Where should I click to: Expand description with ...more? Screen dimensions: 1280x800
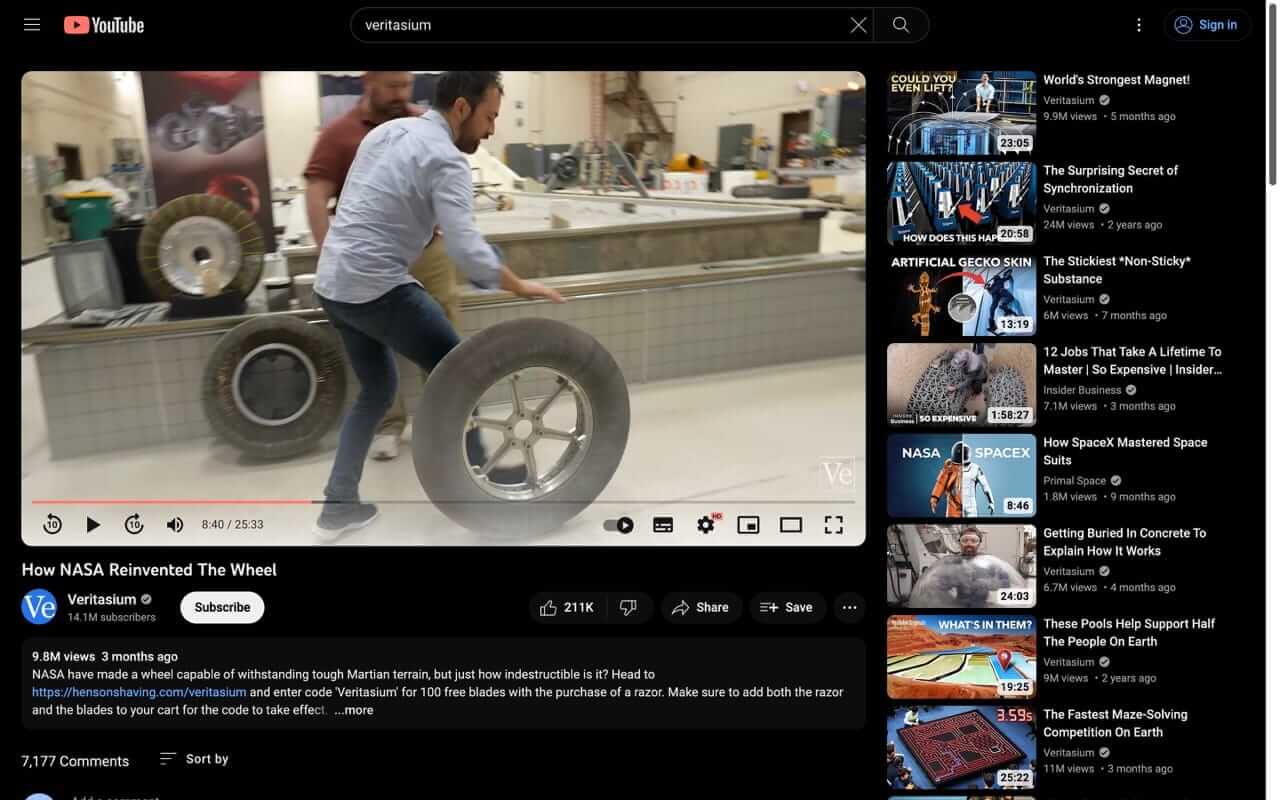point(354,710)
